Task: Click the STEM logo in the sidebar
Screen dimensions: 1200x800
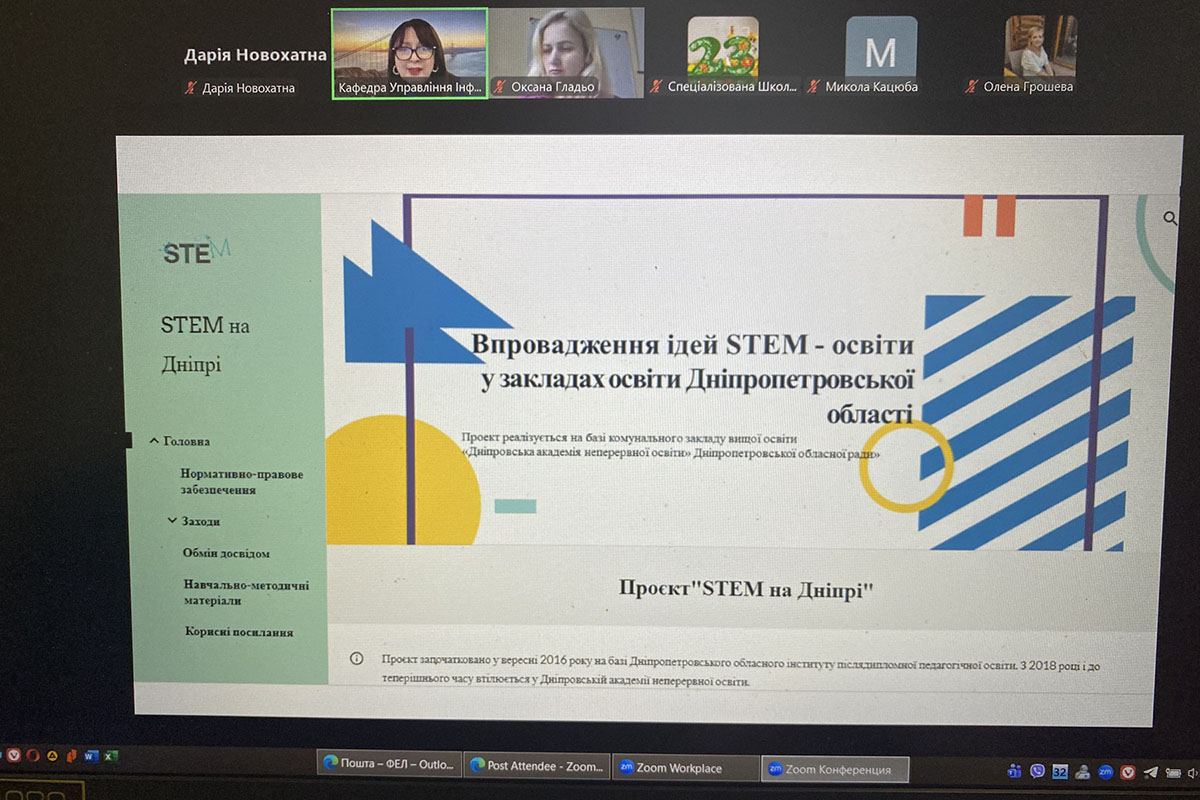Action: [196, 251]
